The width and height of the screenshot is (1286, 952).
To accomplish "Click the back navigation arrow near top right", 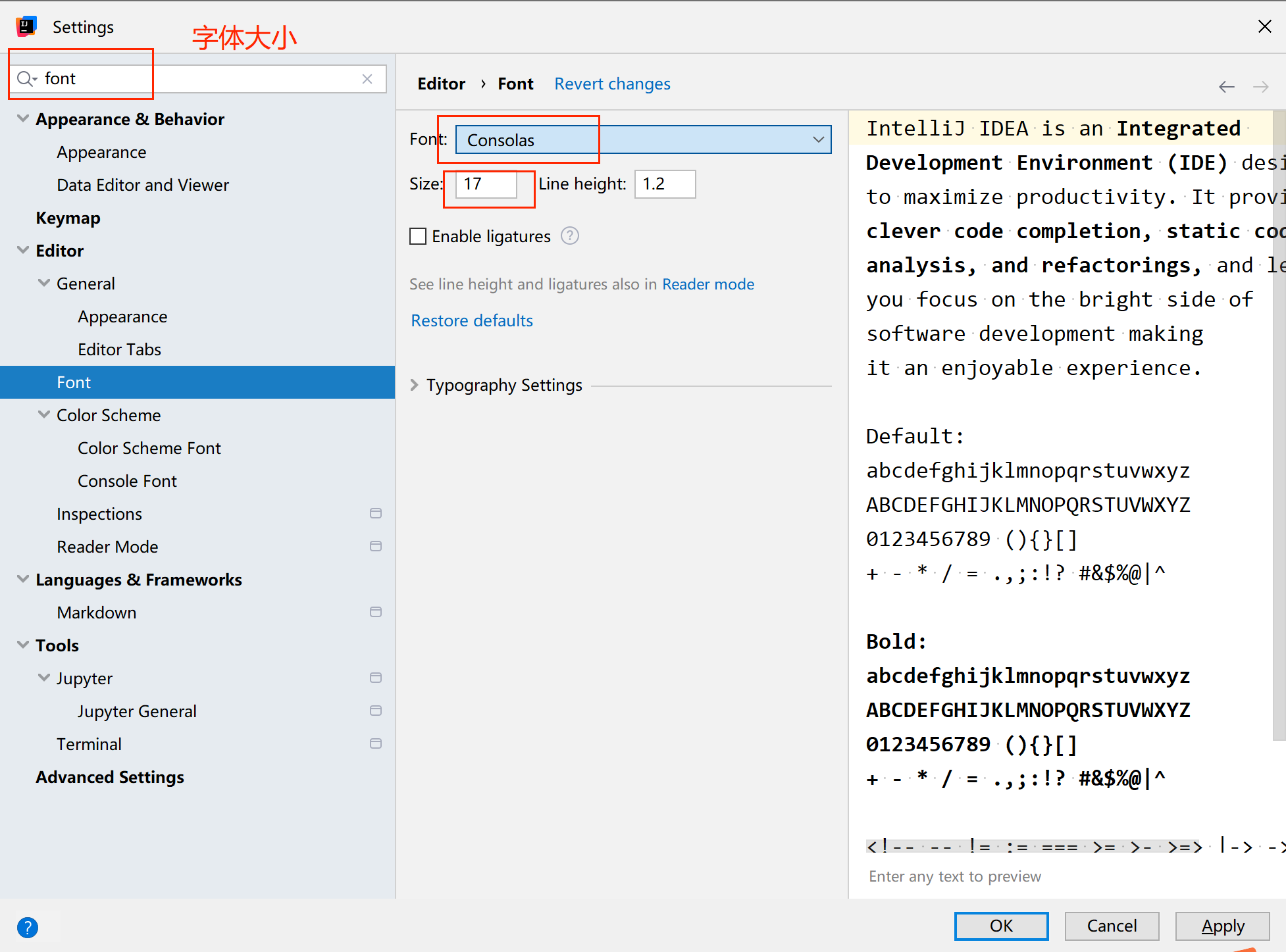I will tap(1227, 86).
